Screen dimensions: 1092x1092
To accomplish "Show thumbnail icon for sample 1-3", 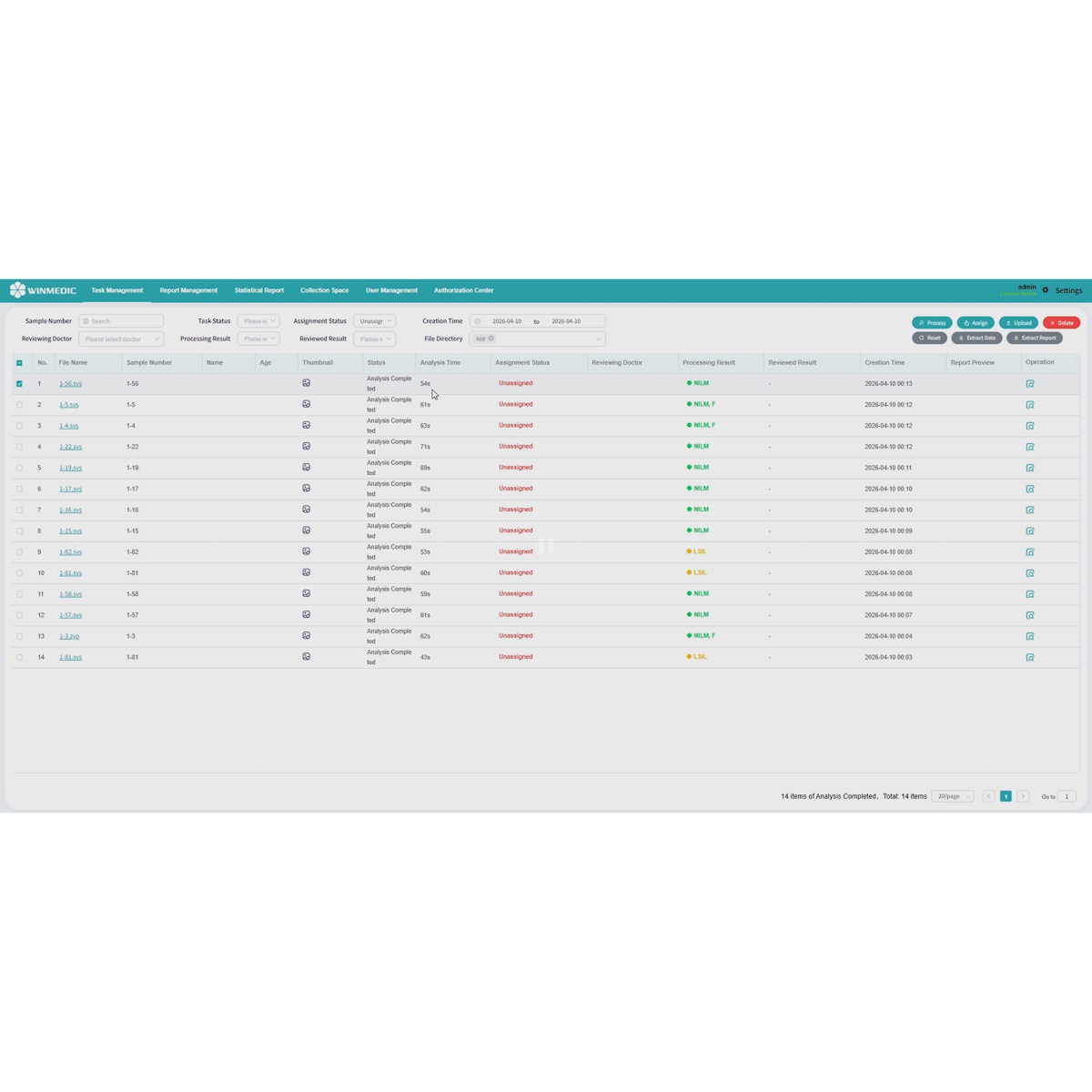I will pyautogui.click(x=307, y=635).
